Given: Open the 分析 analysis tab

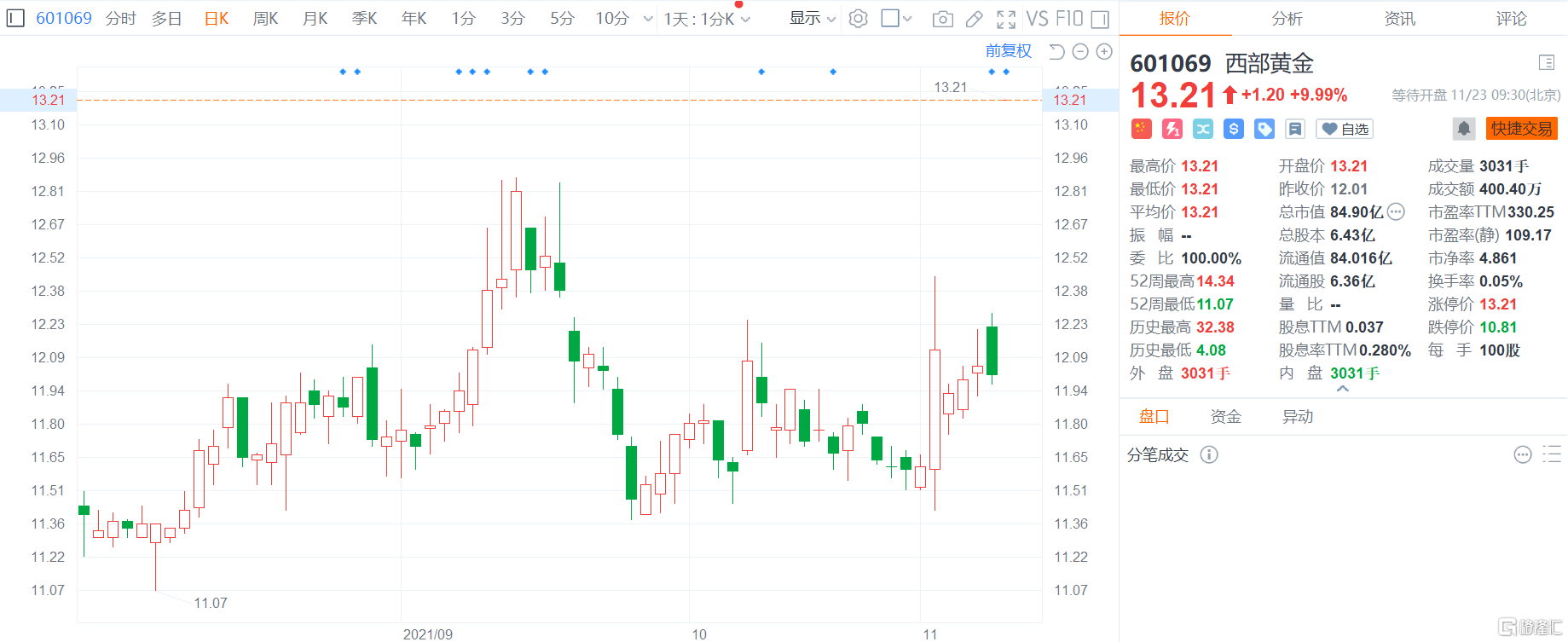Looking at the screenshot, I should click(1287, 18).
